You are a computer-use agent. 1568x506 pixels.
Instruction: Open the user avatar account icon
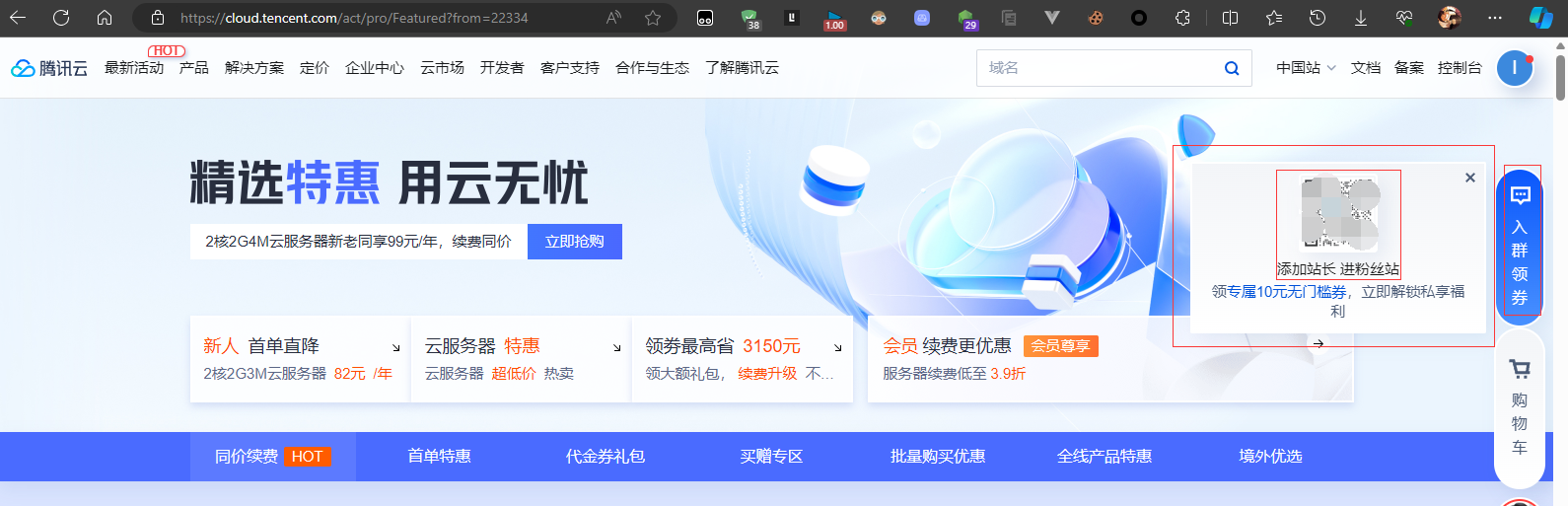click(x=1514, y=68)
